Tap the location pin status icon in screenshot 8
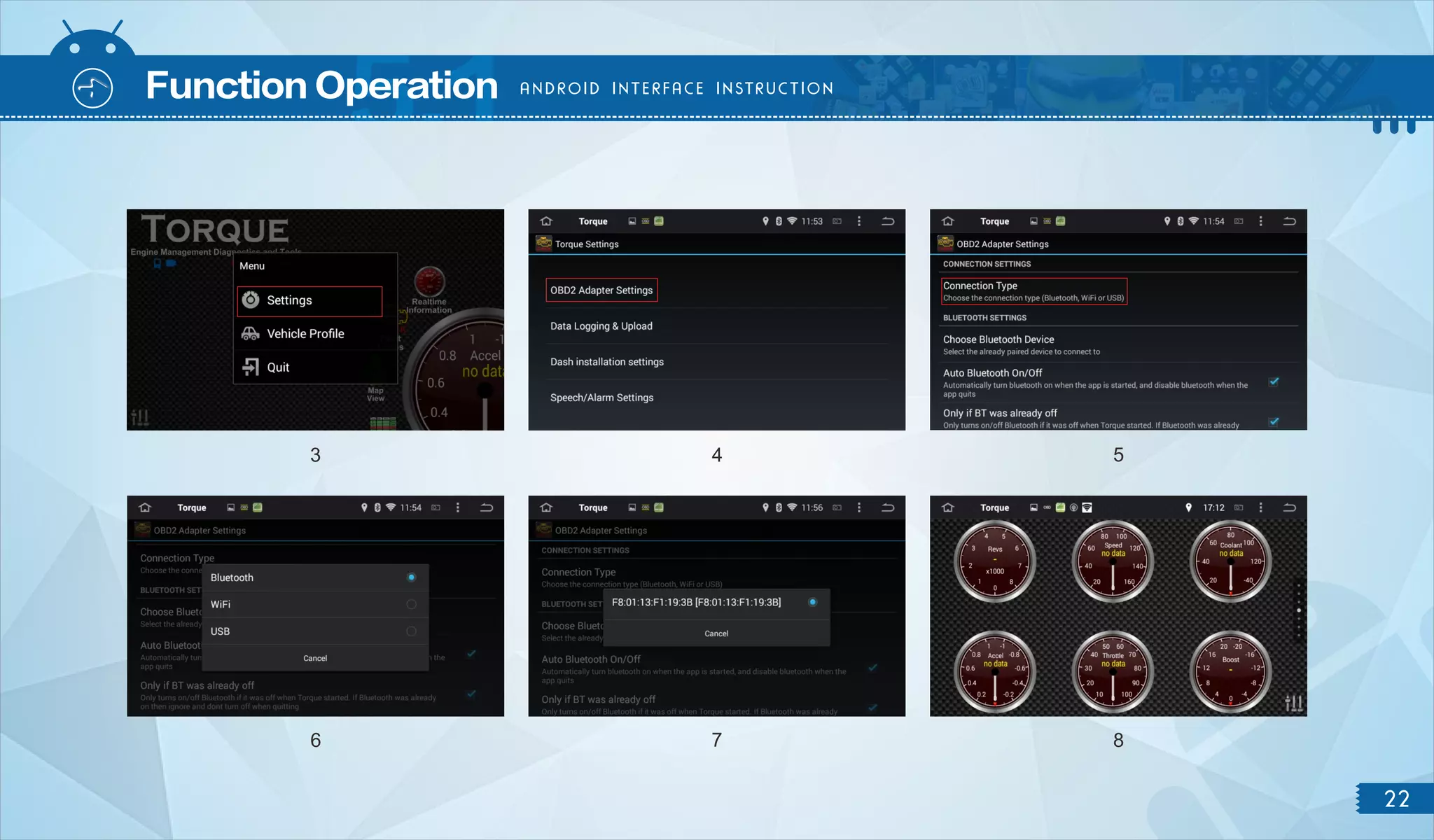The image size is (1434, 840). pos(1188,507)
